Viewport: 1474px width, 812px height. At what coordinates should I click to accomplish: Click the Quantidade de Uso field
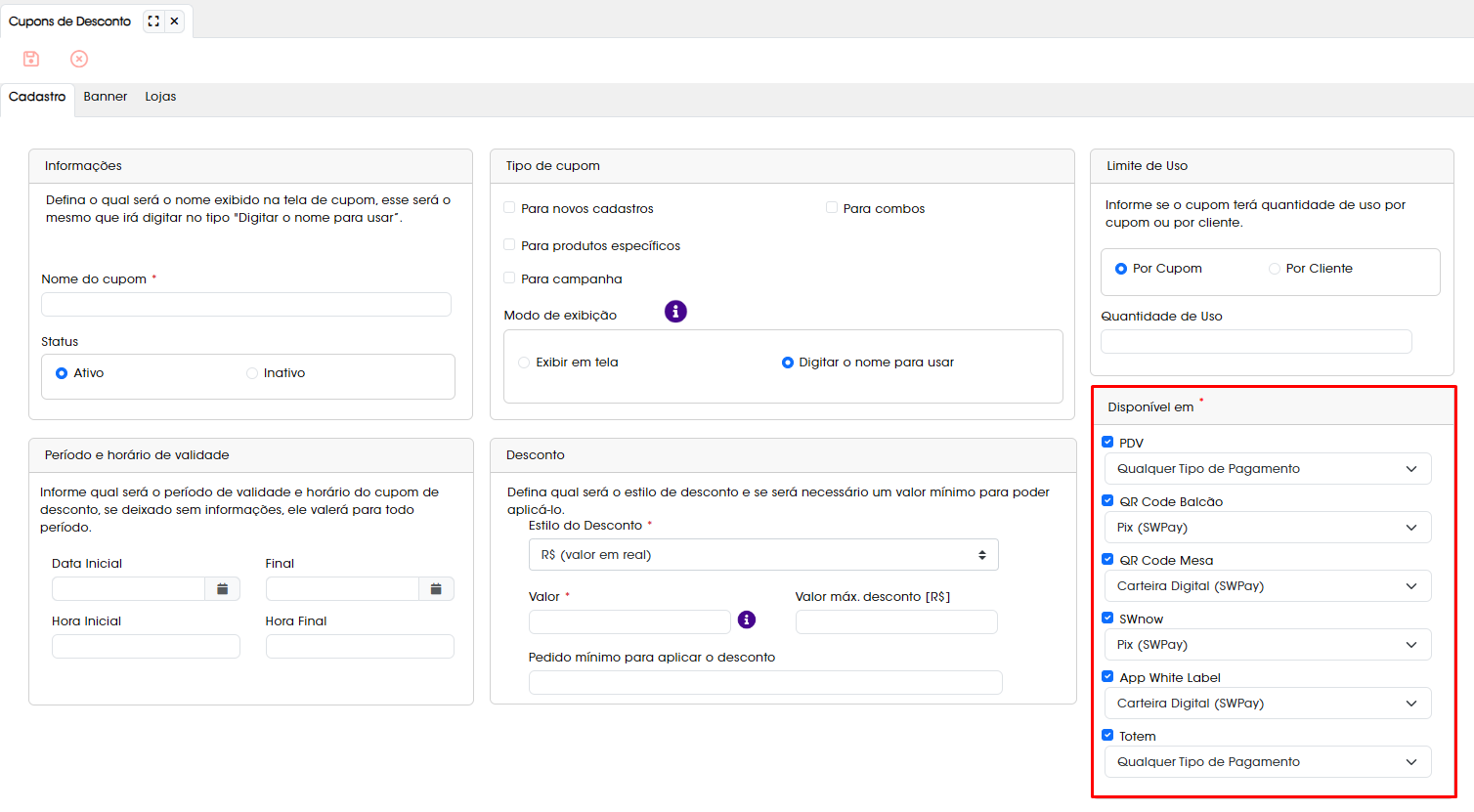1256,341
